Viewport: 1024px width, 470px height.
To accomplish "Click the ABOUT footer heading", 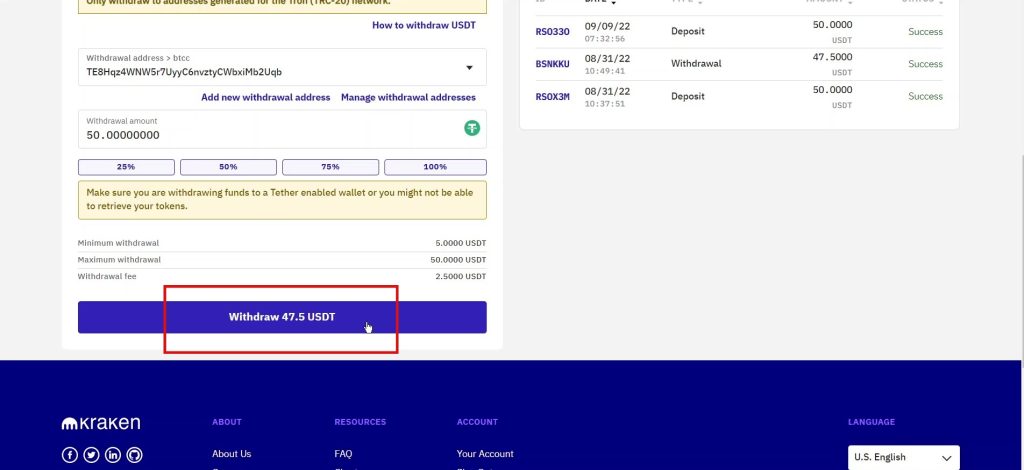I will tap(227, 422).
